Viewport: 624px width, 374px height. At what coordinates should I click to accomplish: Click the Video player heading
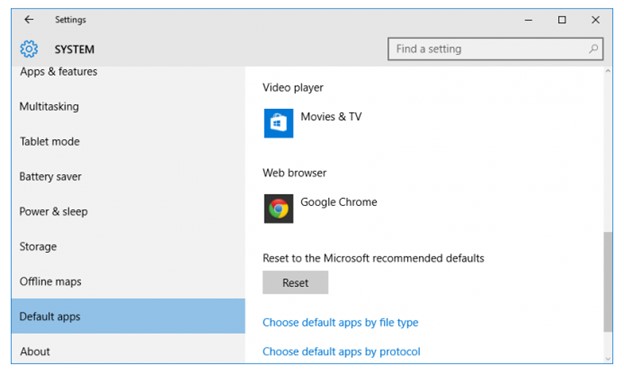[x=293, y=88]
